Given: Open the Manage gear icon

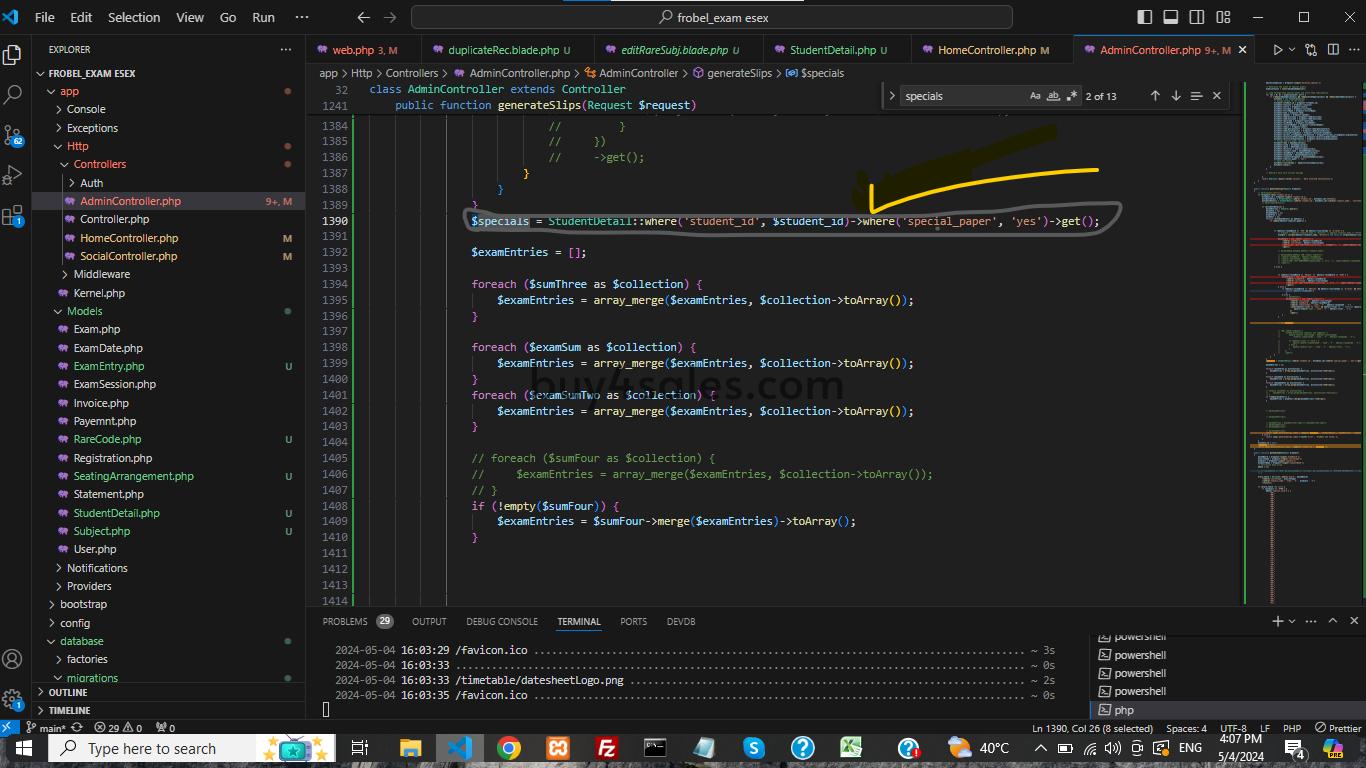Looking at the screenshot, I should point(13,699).
